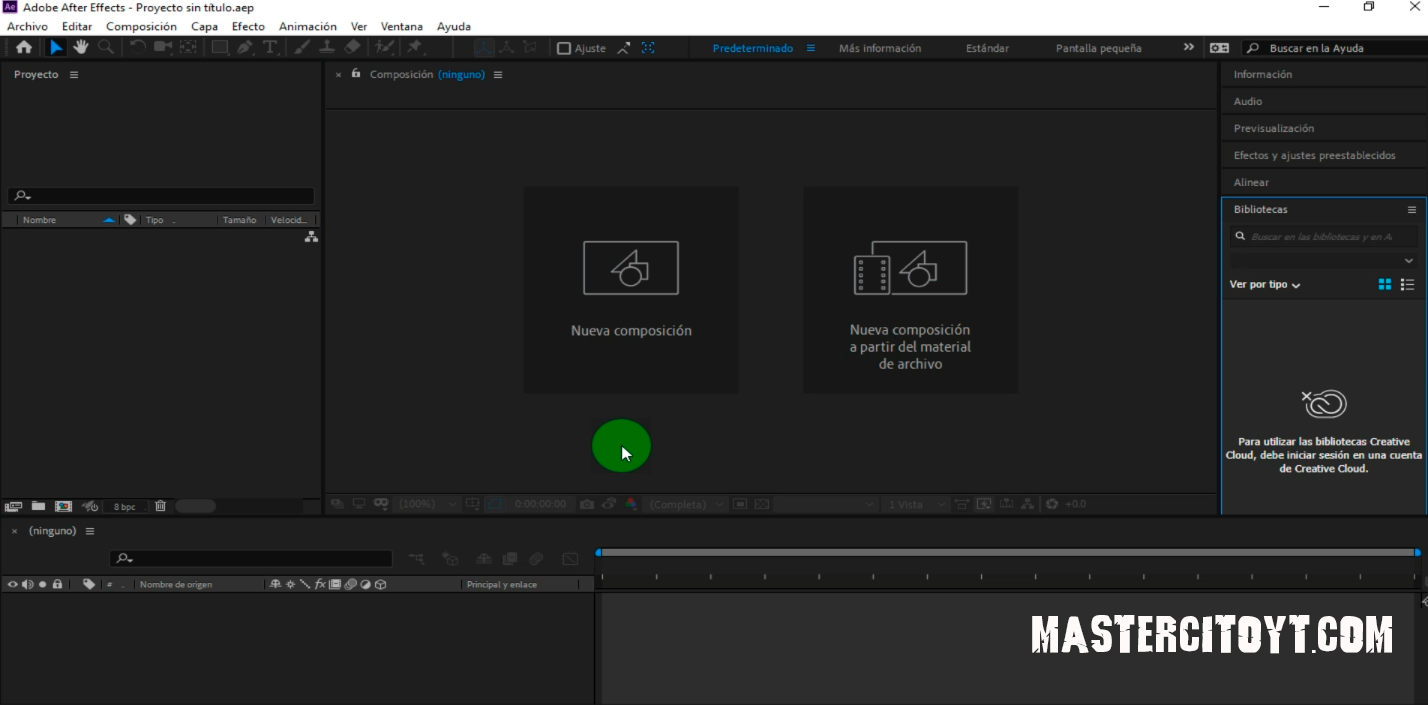Click the new folder icon in Project panel
This screenshot has height=705, width=1428.
(38, 506)
